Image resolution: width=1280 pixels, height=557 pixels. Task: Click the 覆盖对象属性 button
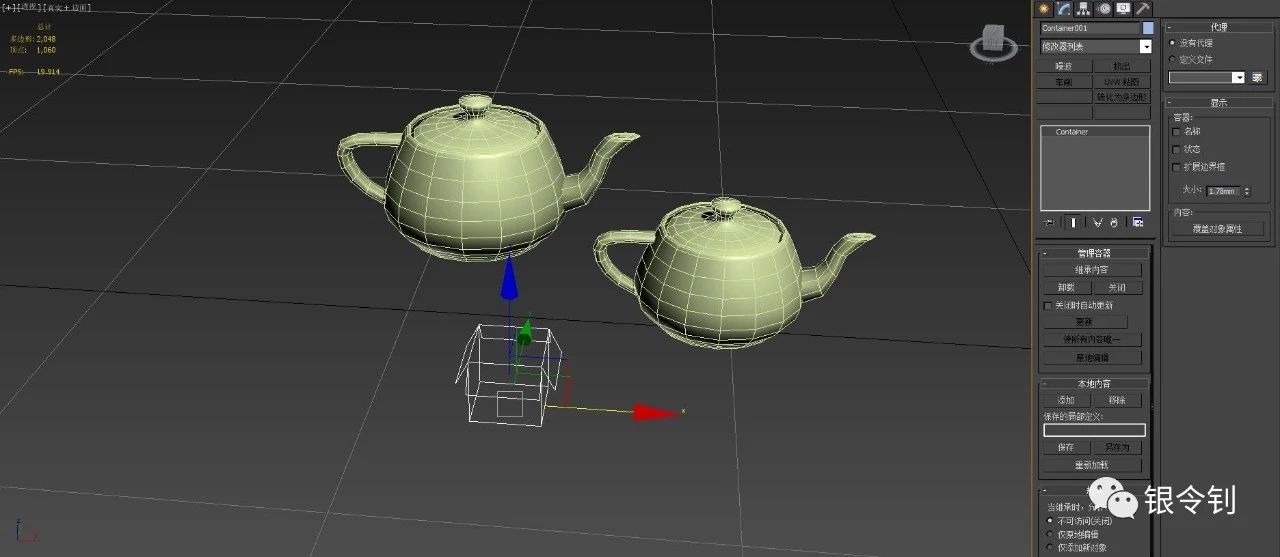point(1217,229)
